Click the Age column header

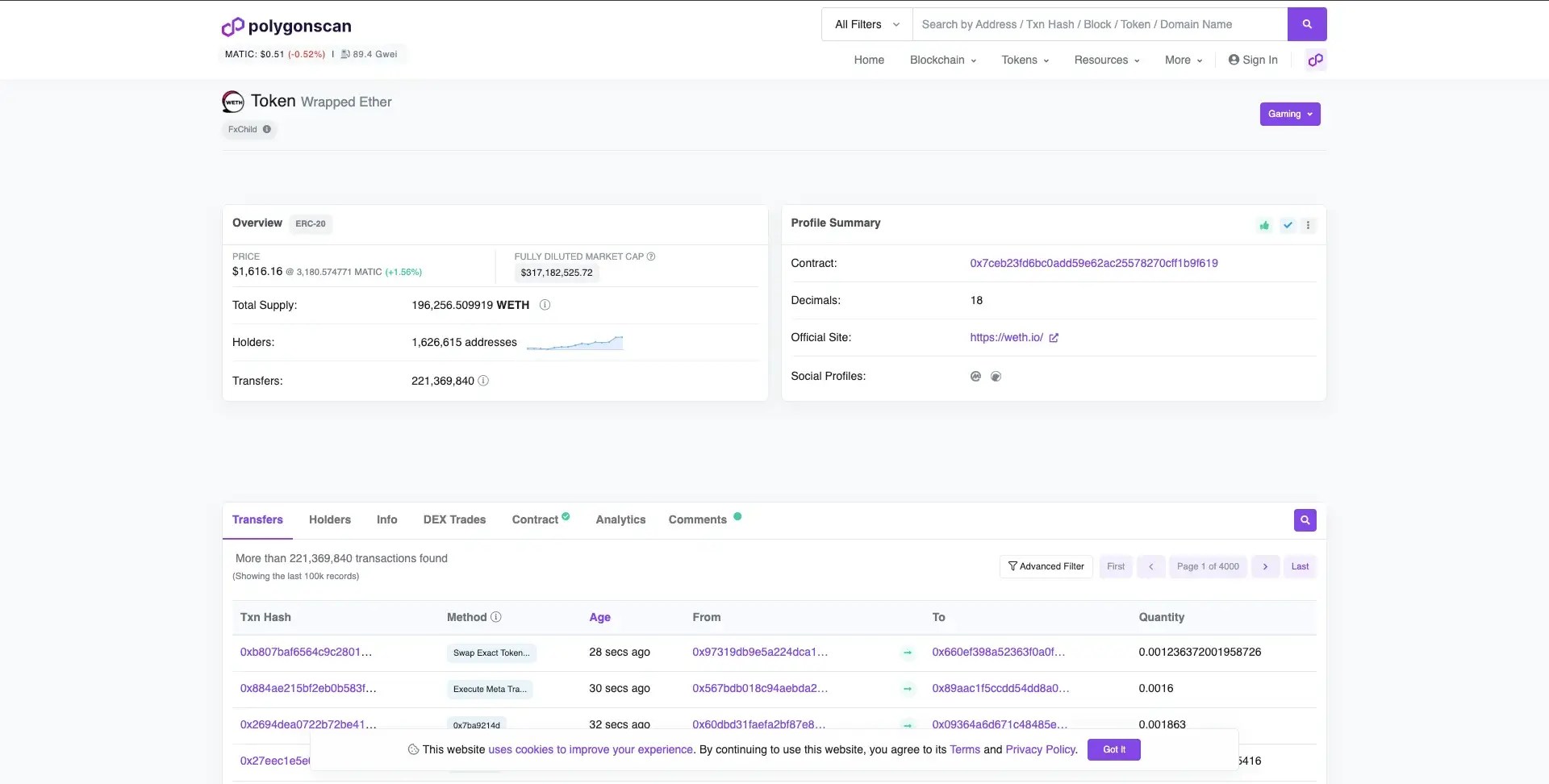point(599,618)
